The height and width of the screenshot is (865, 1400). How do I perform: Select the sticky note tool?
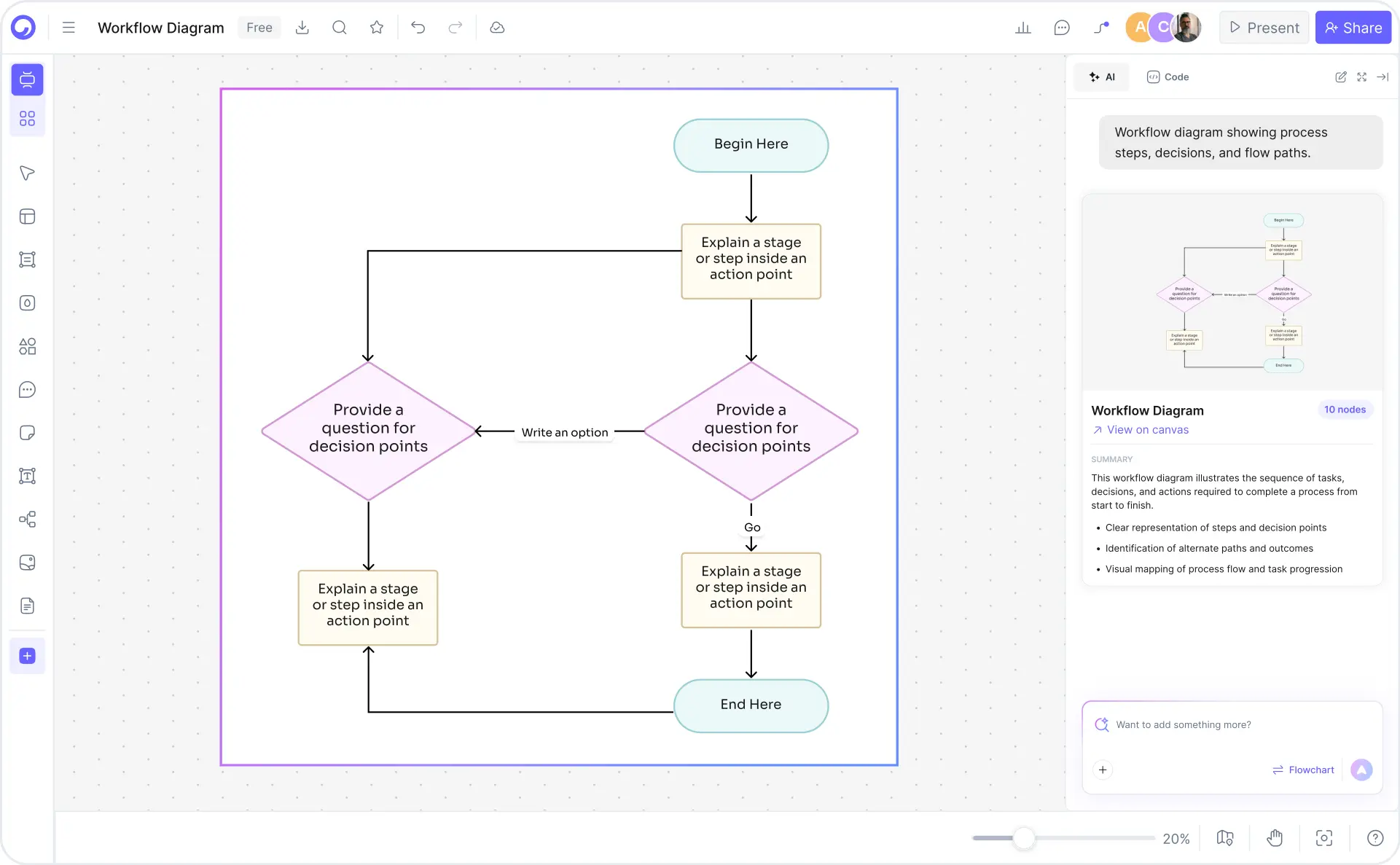pos(27,433)
